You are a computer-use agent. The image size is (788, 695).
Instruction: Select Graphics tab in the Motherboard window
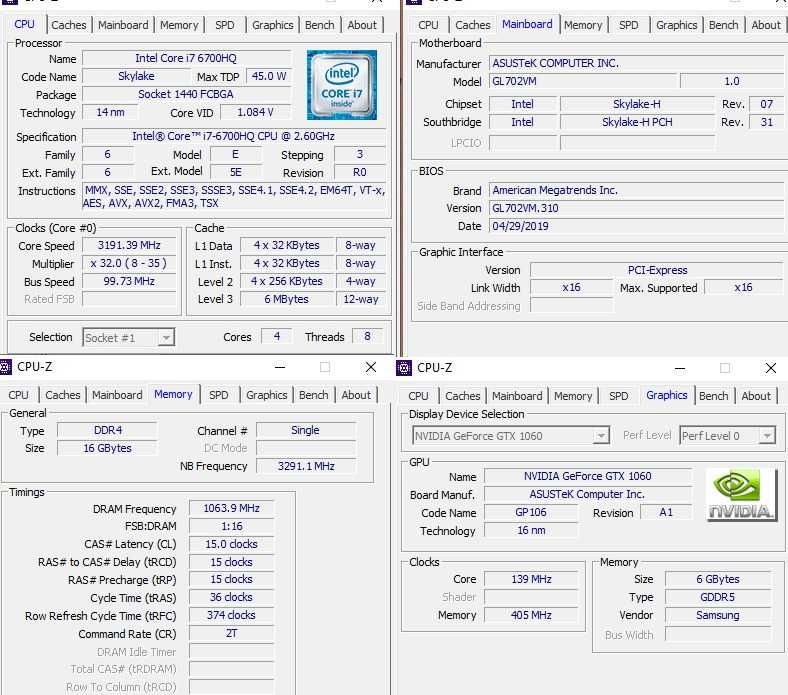676,25
